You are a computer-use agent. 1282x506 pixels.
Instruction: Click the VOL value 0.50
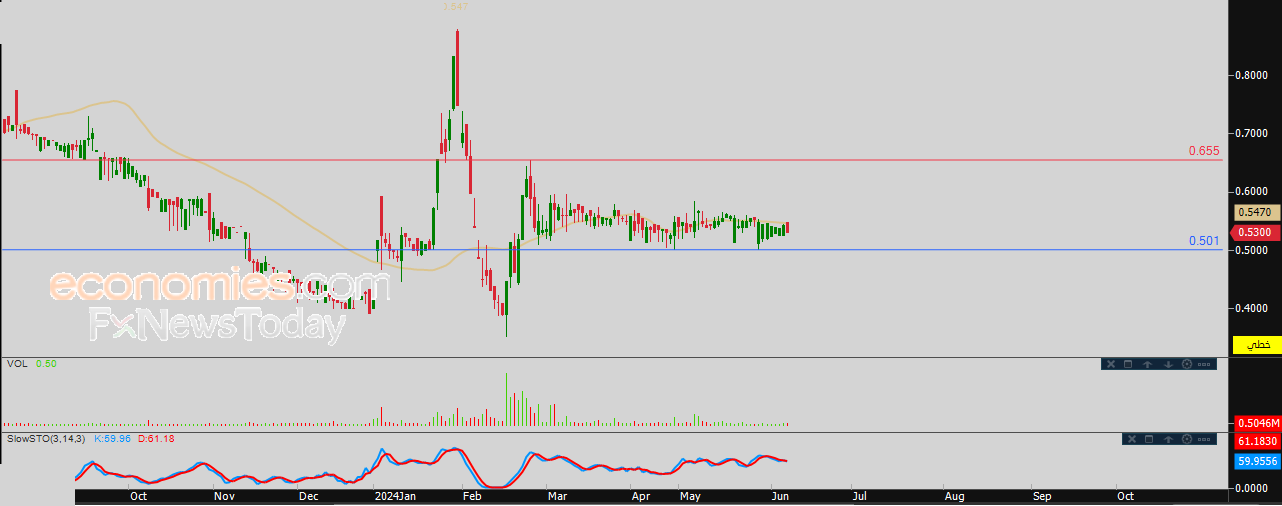[46, 364]
